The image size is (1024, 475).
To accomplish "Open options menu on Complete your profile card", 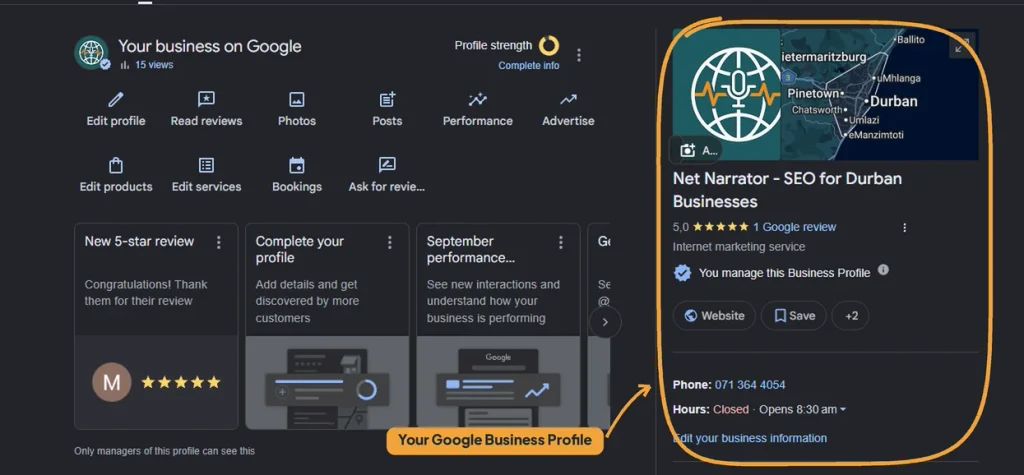I will click(x=390, y=242).
